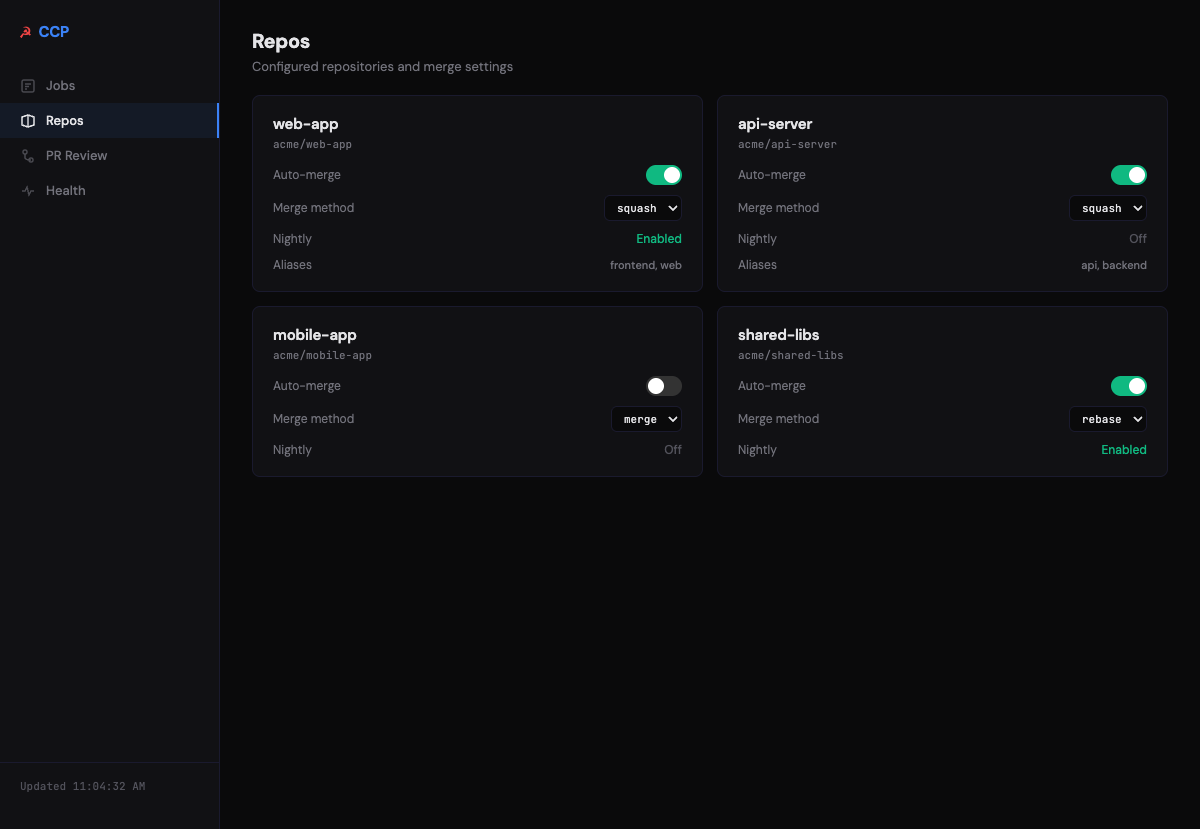Click the web-app Auto-merge label
The height and width of the screenshot is (829, 1200).
(307, 175)
